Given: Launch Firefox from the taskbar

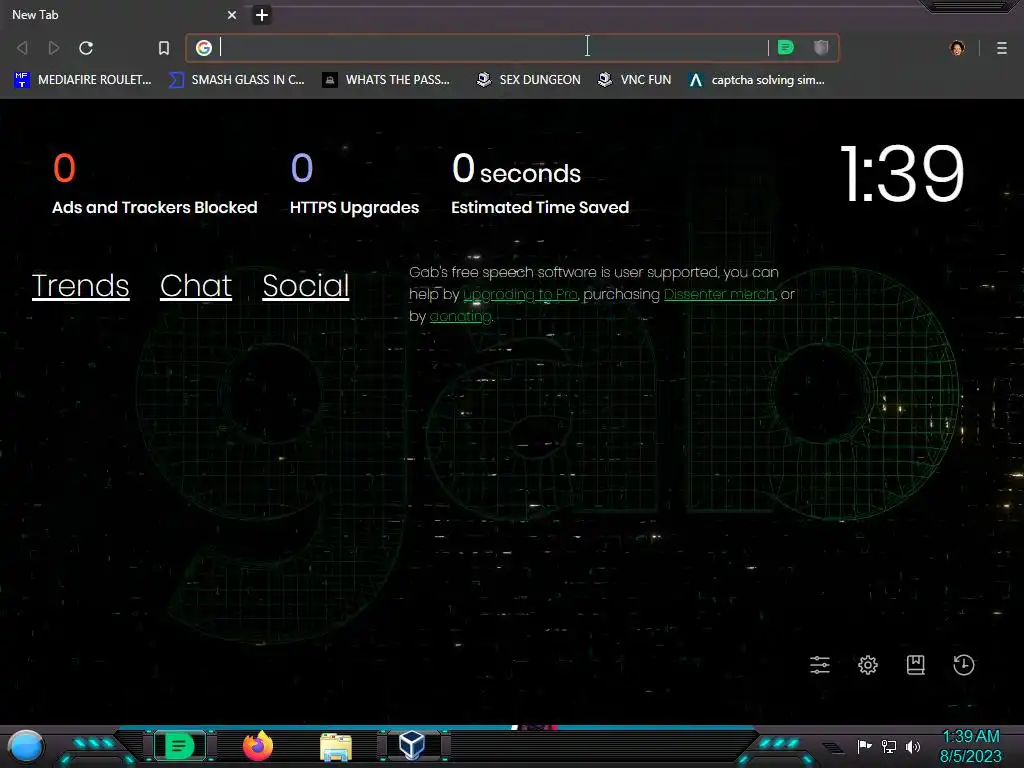Looking at the screenshot, I should [258, 746].
